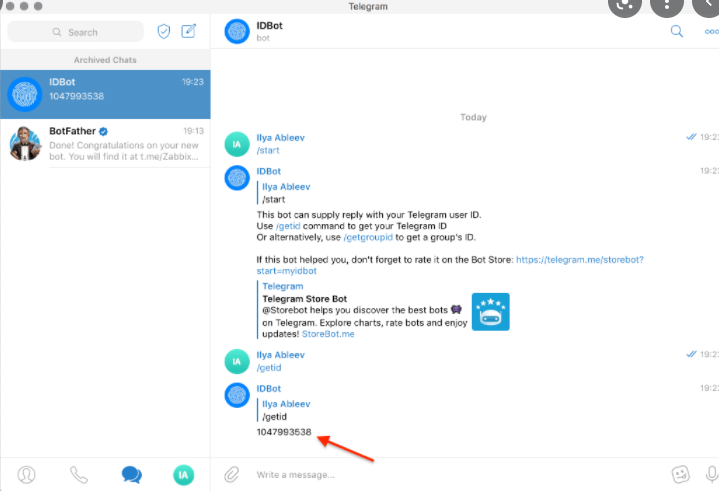Open IDBot profile from header avatar
719x491 pixels.
237,31
